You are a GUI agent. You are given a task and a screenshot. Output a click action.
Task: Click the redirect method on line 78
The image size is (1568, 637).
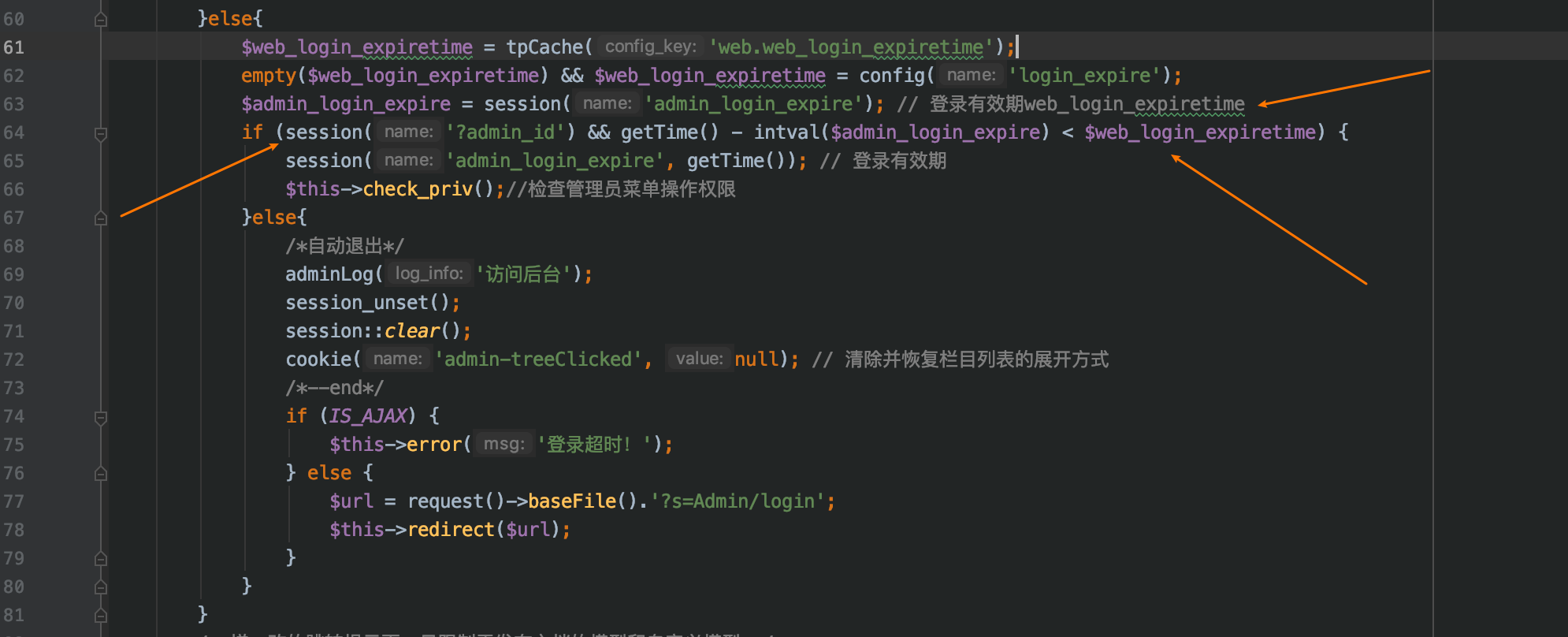tap(450, 530)
